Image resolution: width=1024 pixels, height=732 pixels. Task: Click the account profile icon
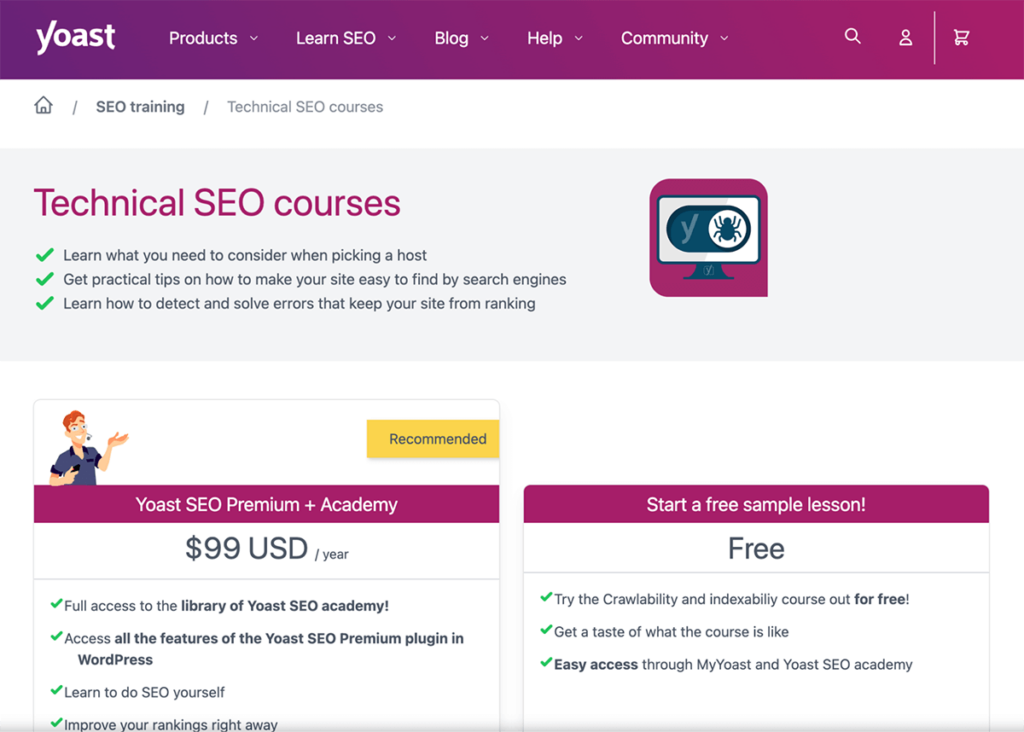coord(905,38)
